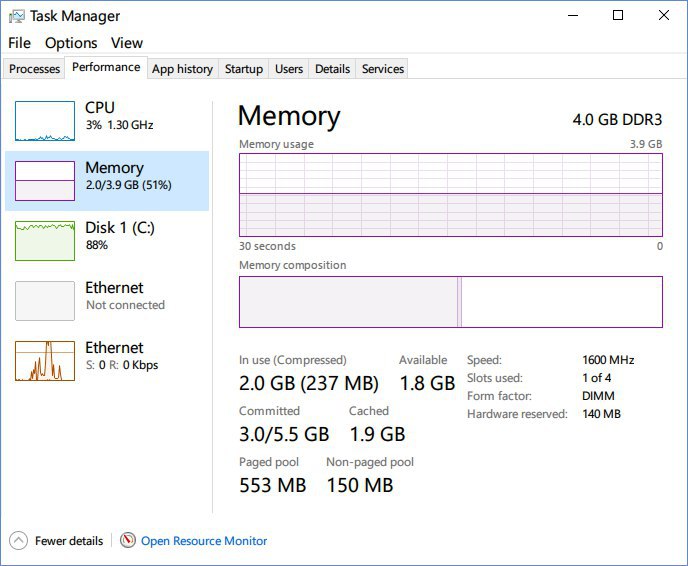Click the Memory usage graph area

pos(450,194)
